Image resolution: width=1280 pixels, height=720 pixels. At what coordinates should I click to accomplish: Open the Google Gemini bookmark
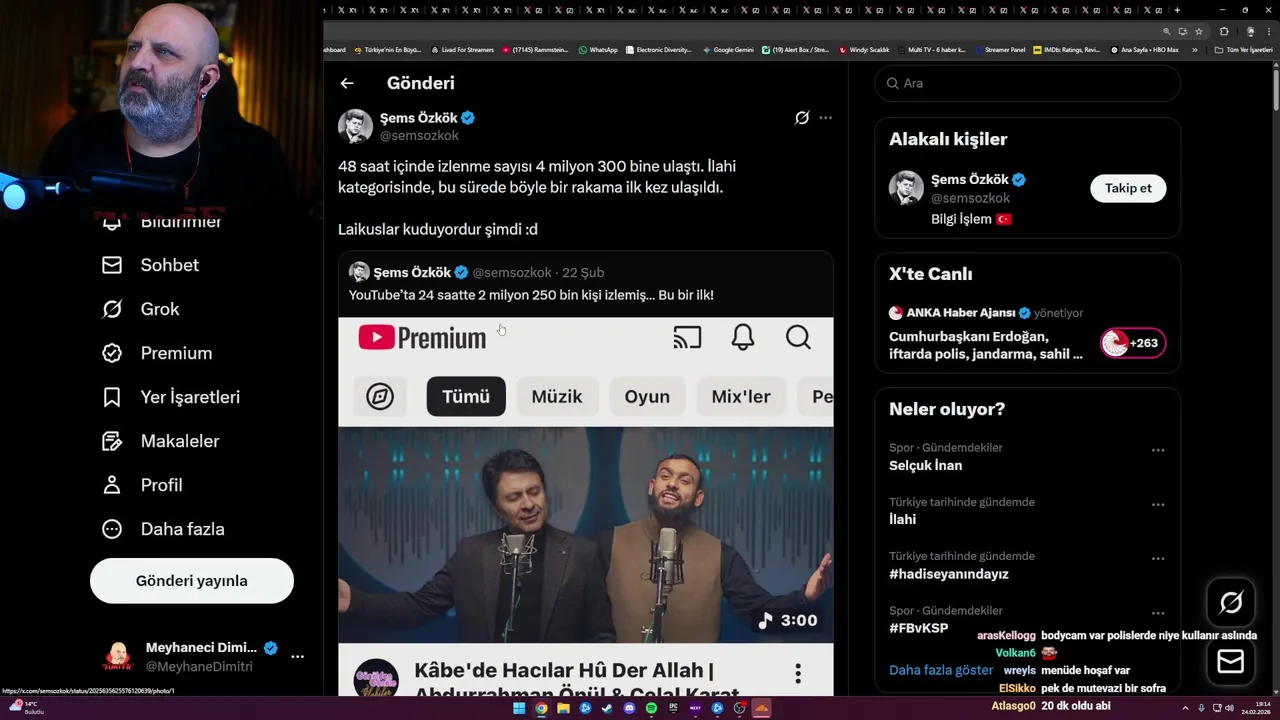[x=729, y=49]
